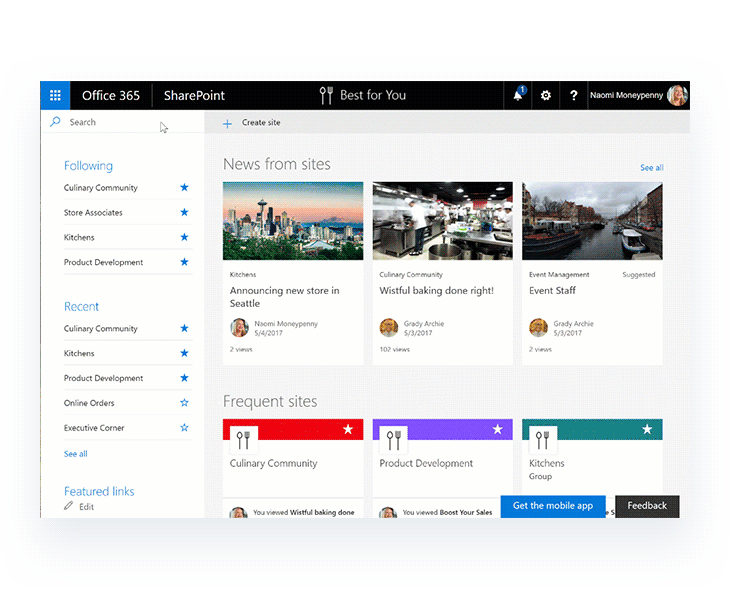Viewport: 730px width, 600px height.
Task: Click the plus icon beside Create site
Action: (227, 123)
